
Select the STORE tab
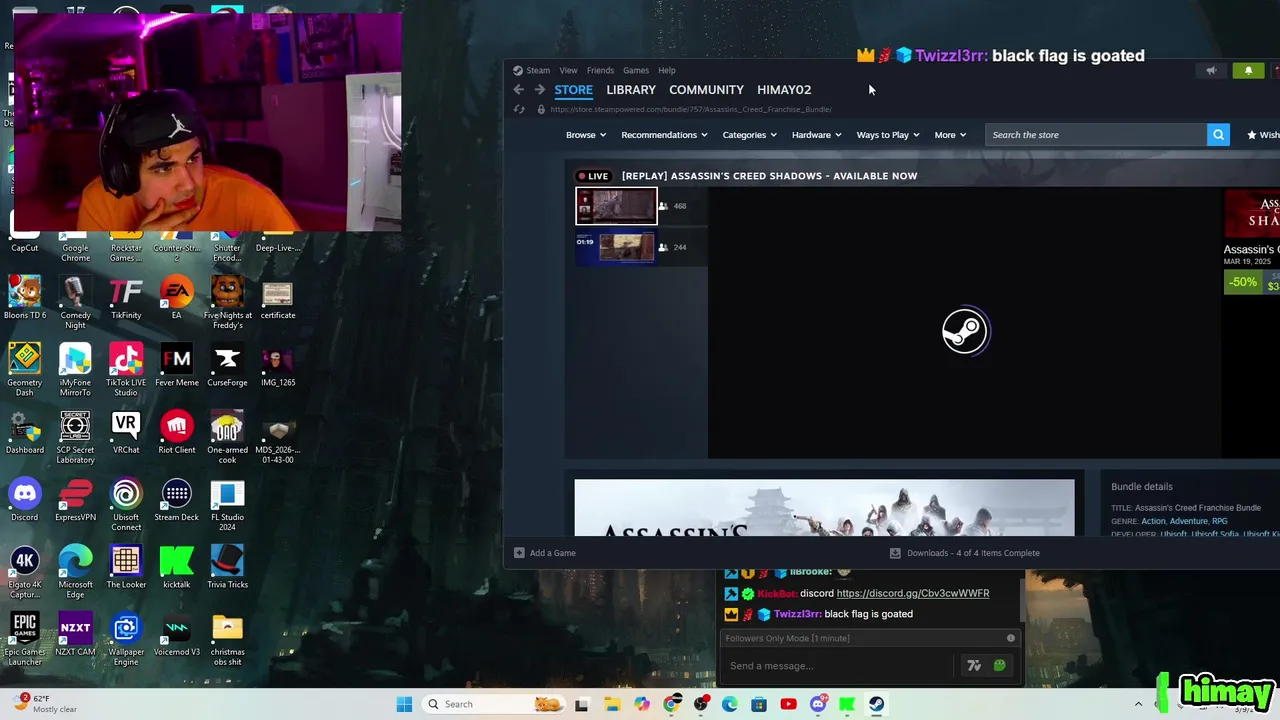[x=574, y=90]
